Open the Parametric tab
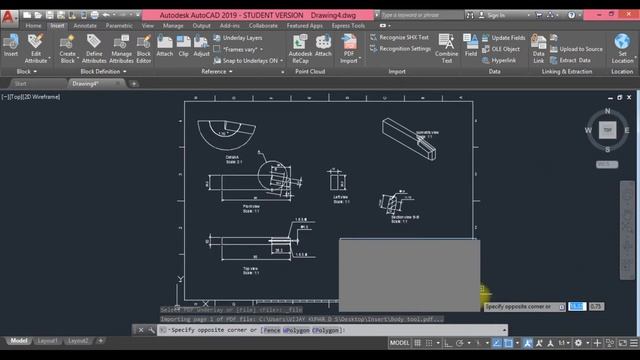The height and width of the screenshot is (360, 640). tap(119, 26)
